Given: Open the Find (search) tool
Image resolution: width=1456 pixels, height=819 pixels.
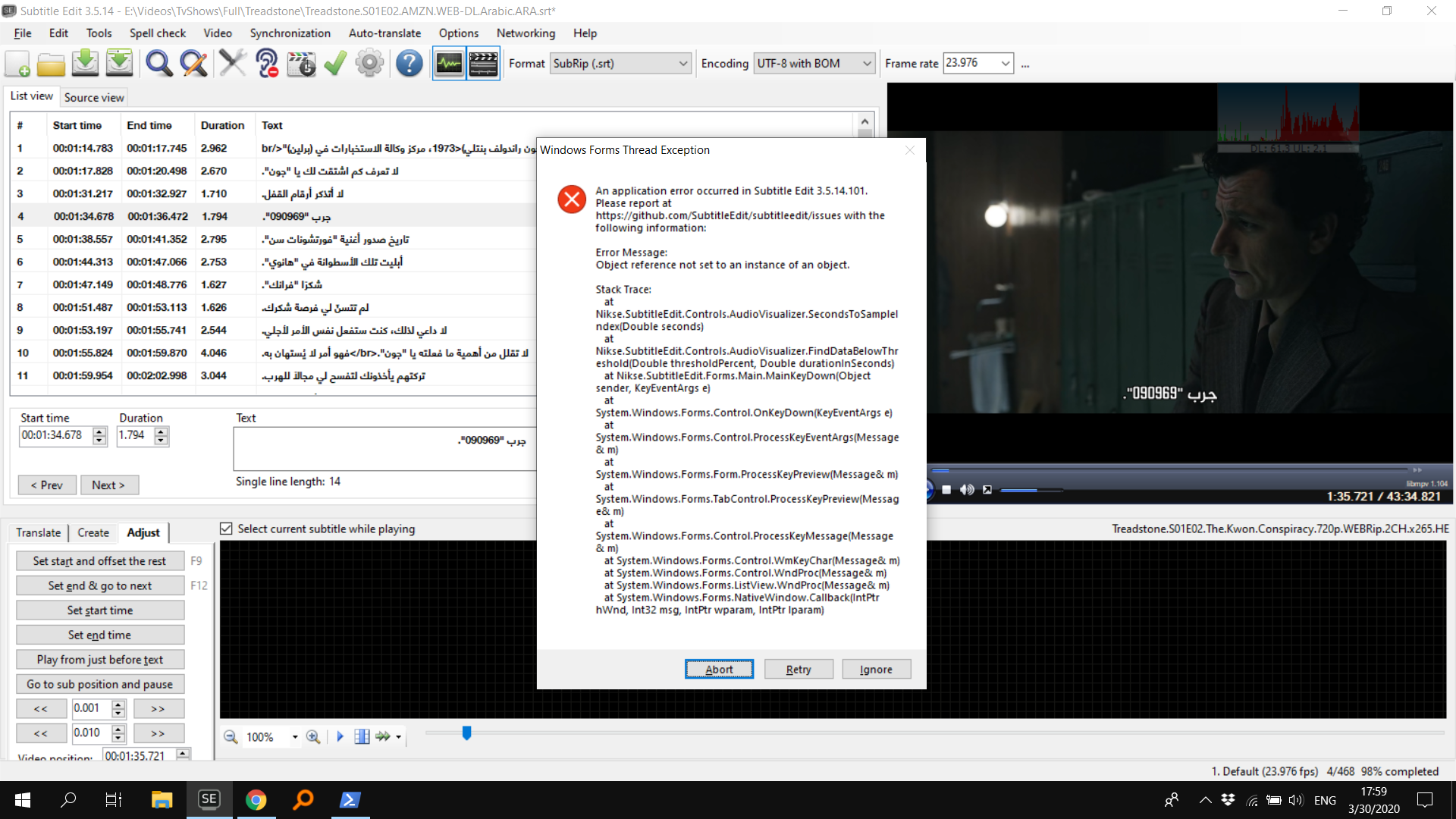Looking at the screenshot, I should (x=158, y=63).
